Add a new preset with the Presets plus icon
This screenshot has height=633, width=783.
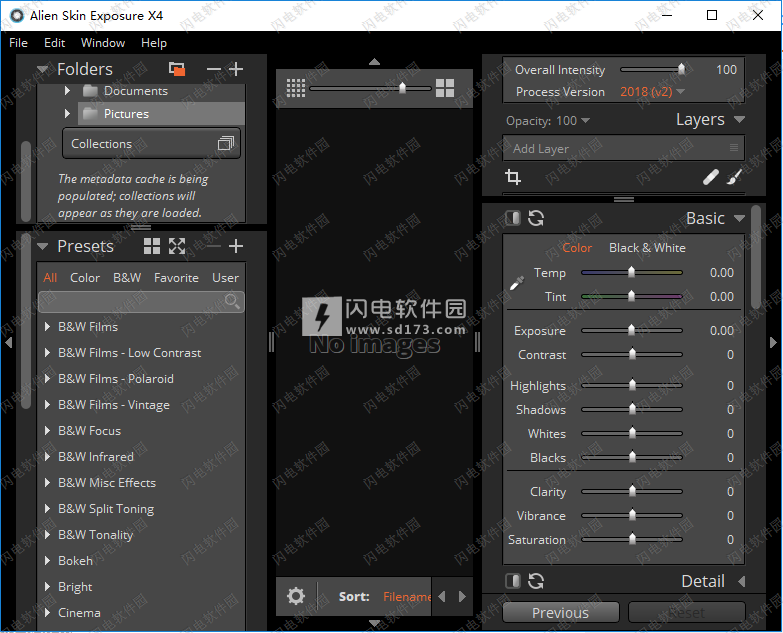coord(236,246)
